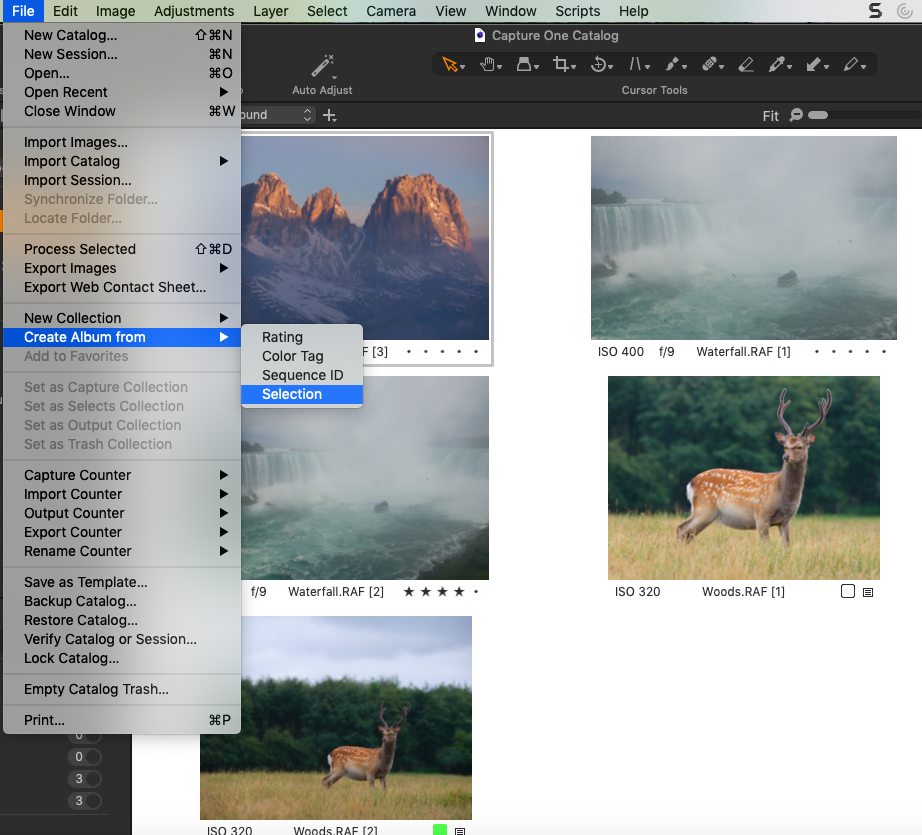
Task: Toggle the filter pill showing 0 above the 3s
Action: click(x=85, y=757)
